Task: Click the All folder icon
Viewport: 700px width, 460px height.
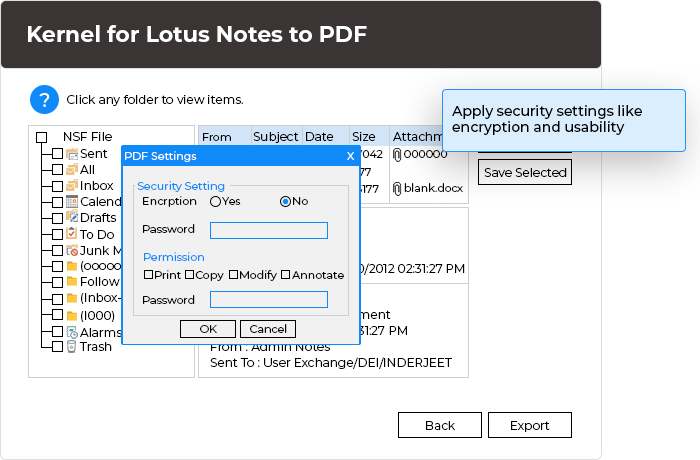Action: (72, 170)
